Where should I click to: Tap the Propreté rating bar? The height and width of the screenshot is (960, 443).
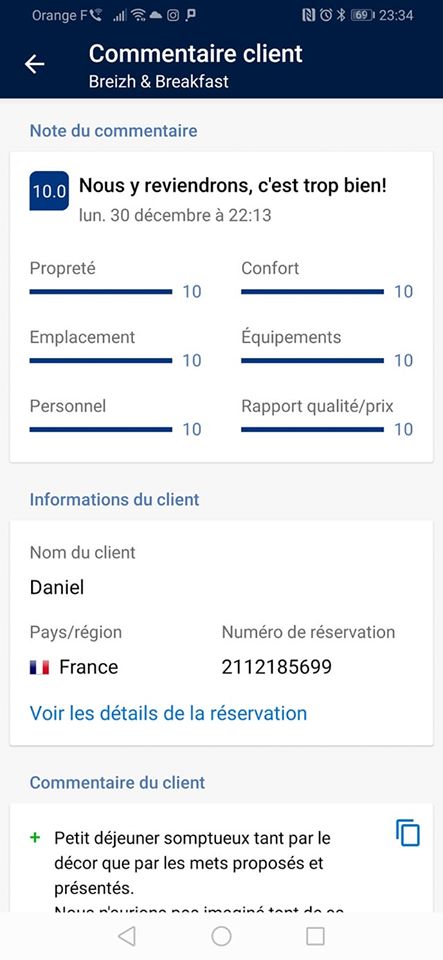click(101, 291)
